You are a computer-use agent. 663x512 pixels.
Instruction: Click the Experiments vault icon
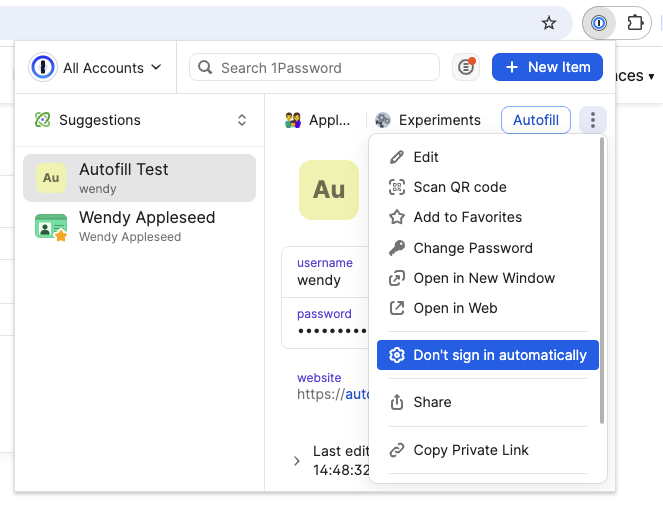383,120
